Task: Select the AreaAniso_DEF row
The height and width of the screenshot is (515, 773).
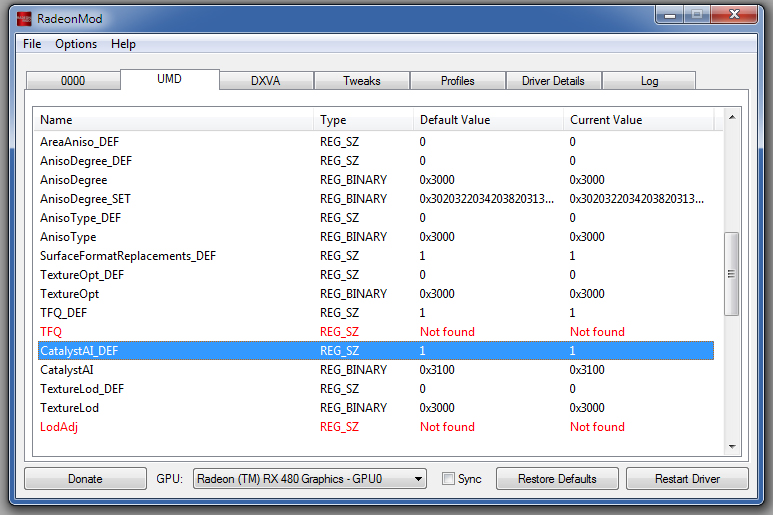Action: coord(376,142)
